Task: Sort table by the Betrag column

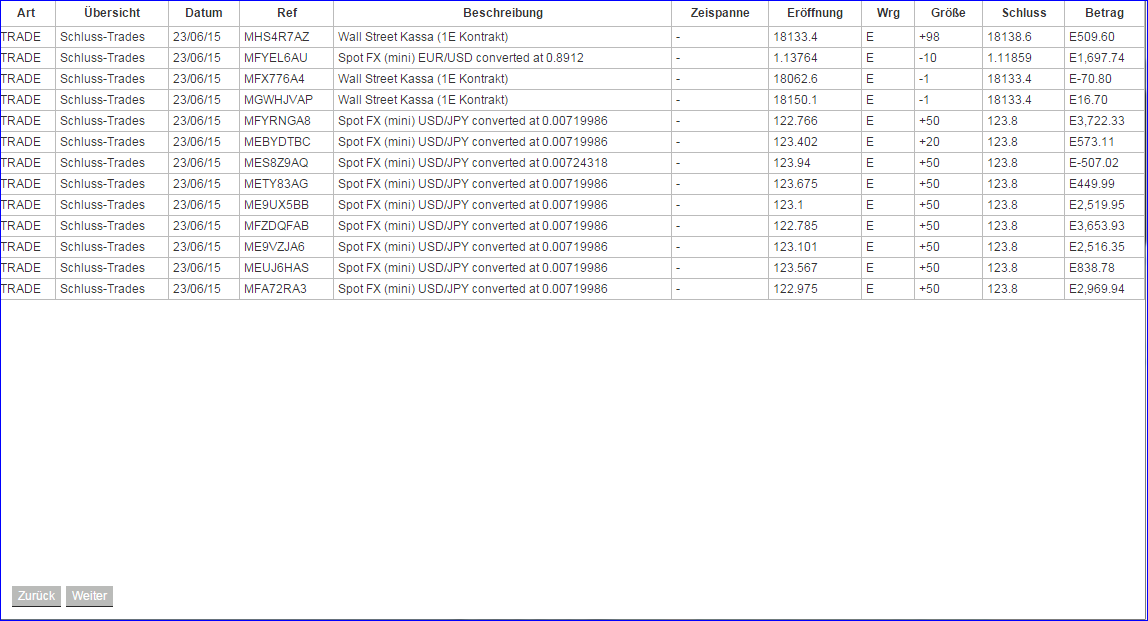Action: (x=1104, y=12)
